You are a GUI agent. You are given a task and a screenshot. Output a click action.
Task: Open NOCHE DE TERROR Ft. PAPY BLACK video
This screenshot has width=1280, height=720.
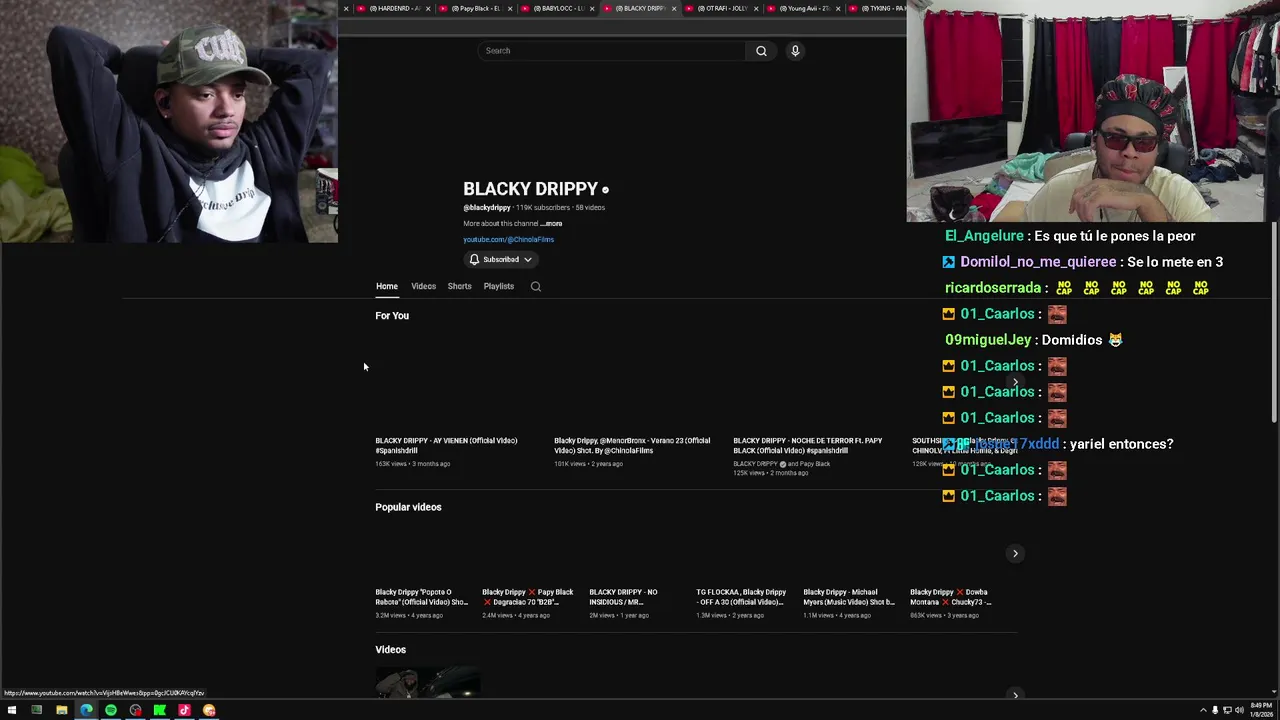808,446
